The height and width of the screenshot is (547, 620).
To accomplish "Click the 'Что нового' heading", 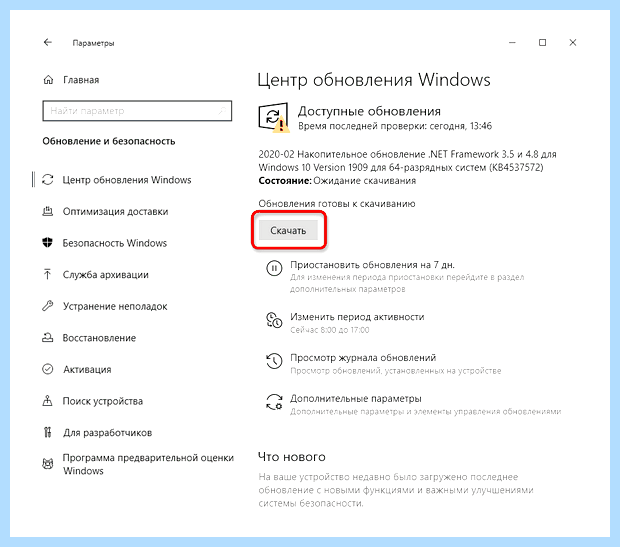I will [x=292, y=457].
